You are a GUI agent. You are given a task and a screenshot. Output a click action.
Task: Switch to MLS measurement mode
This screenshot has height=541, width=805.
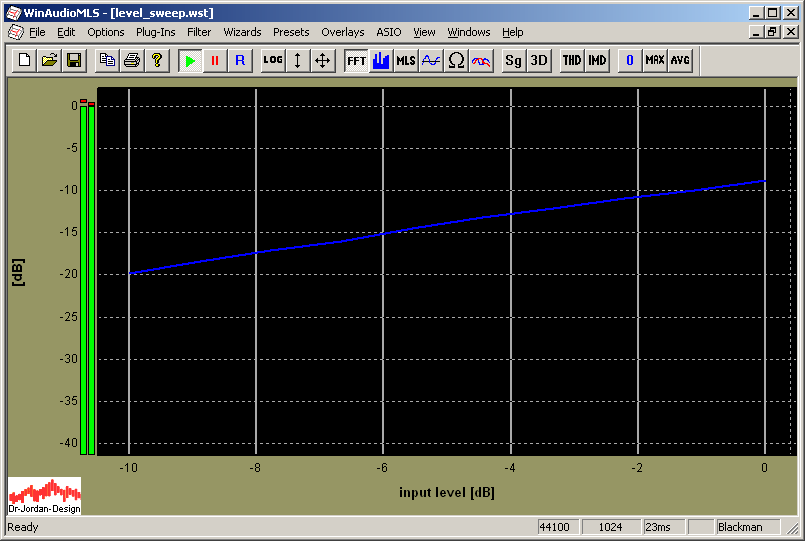(405, 60)
